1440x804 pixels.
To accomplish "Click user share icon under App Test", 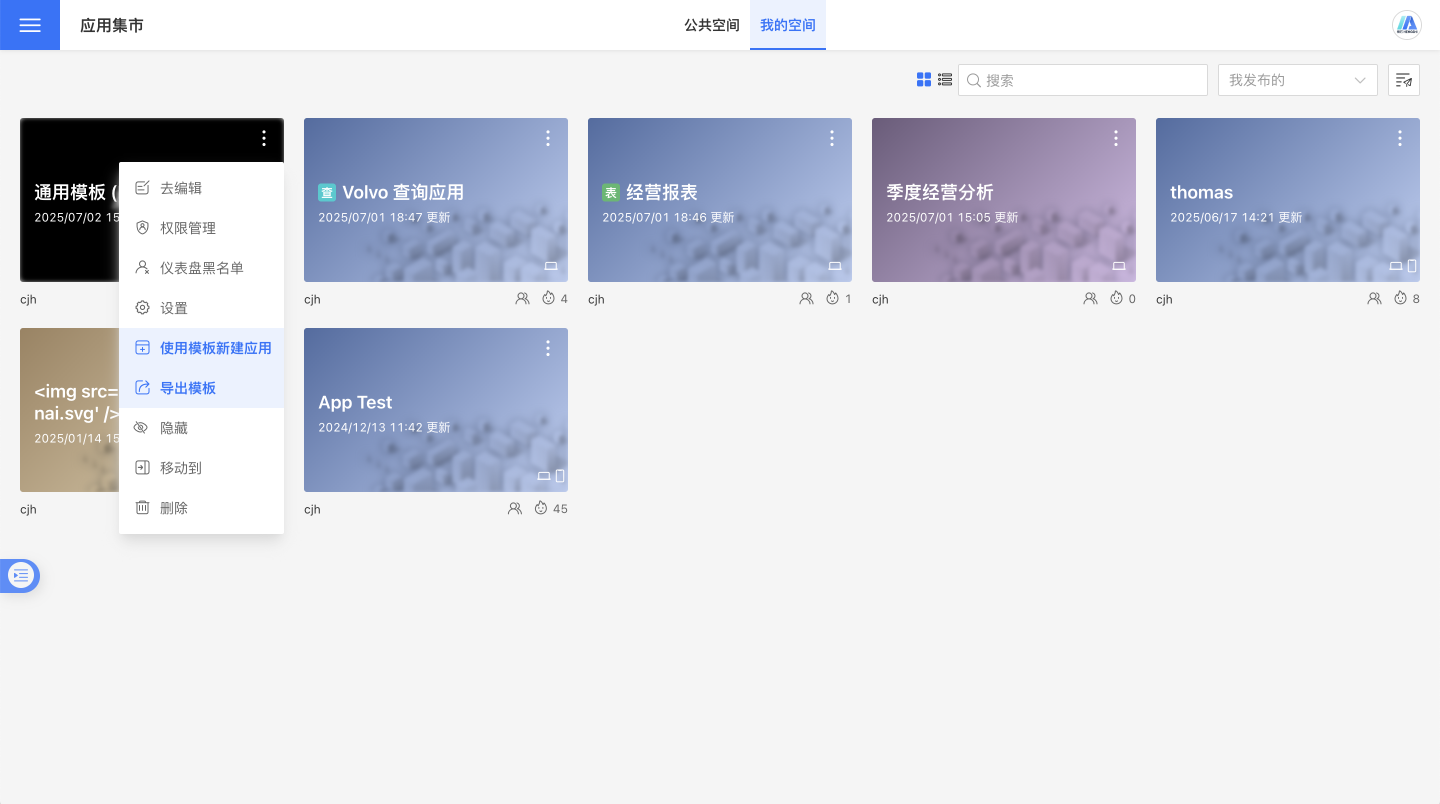I will (x=515, y=509).
